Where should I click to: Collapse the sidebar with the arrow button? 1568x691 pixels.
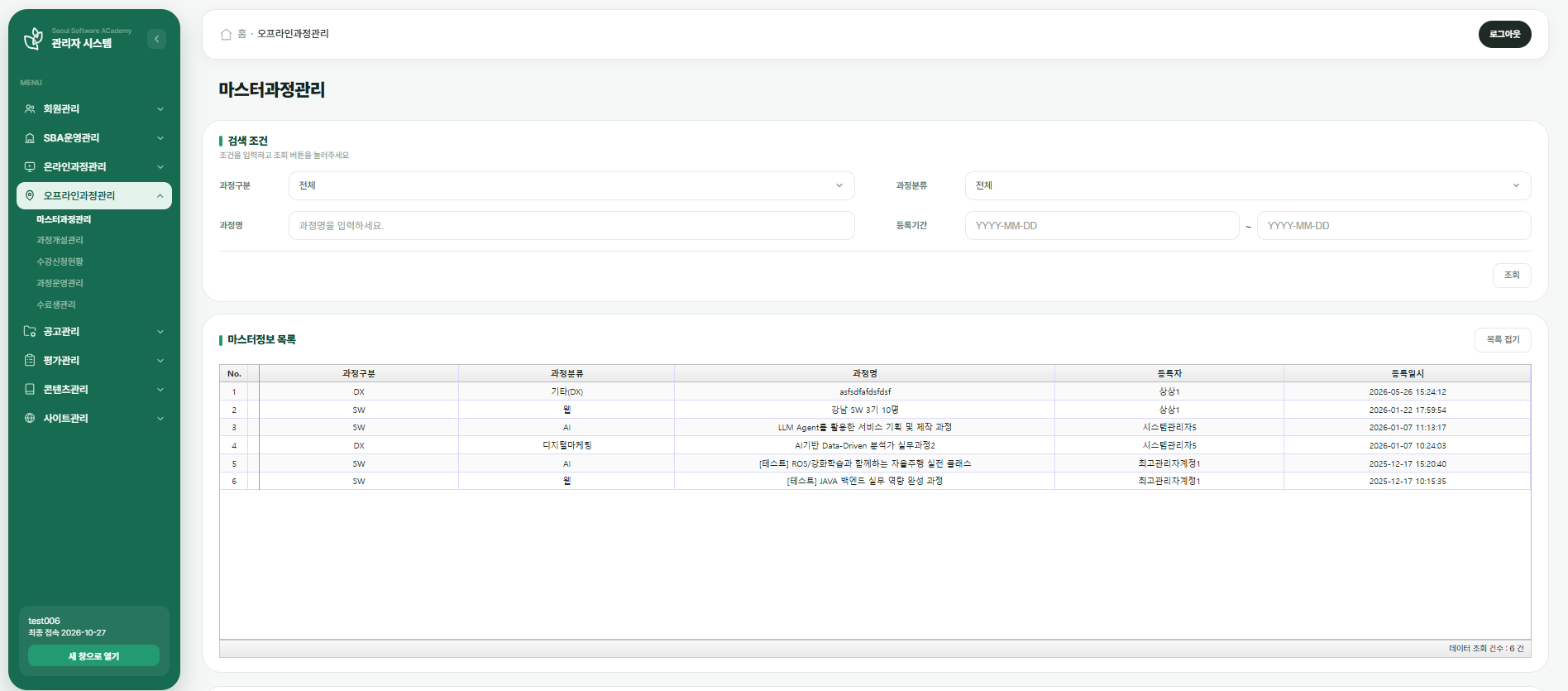click(156, 39)
